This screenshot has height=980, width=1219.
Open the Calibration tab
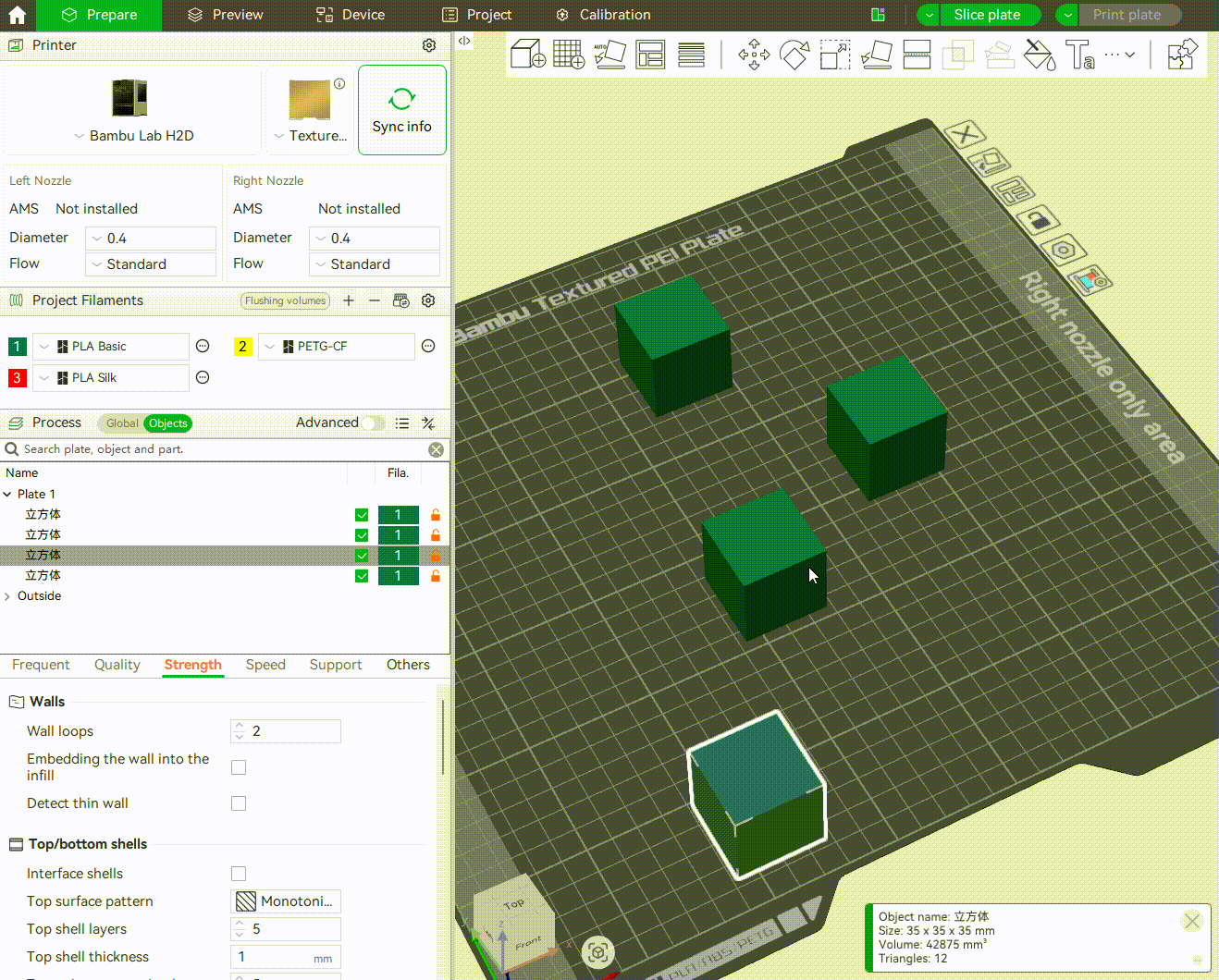point(603,15)
